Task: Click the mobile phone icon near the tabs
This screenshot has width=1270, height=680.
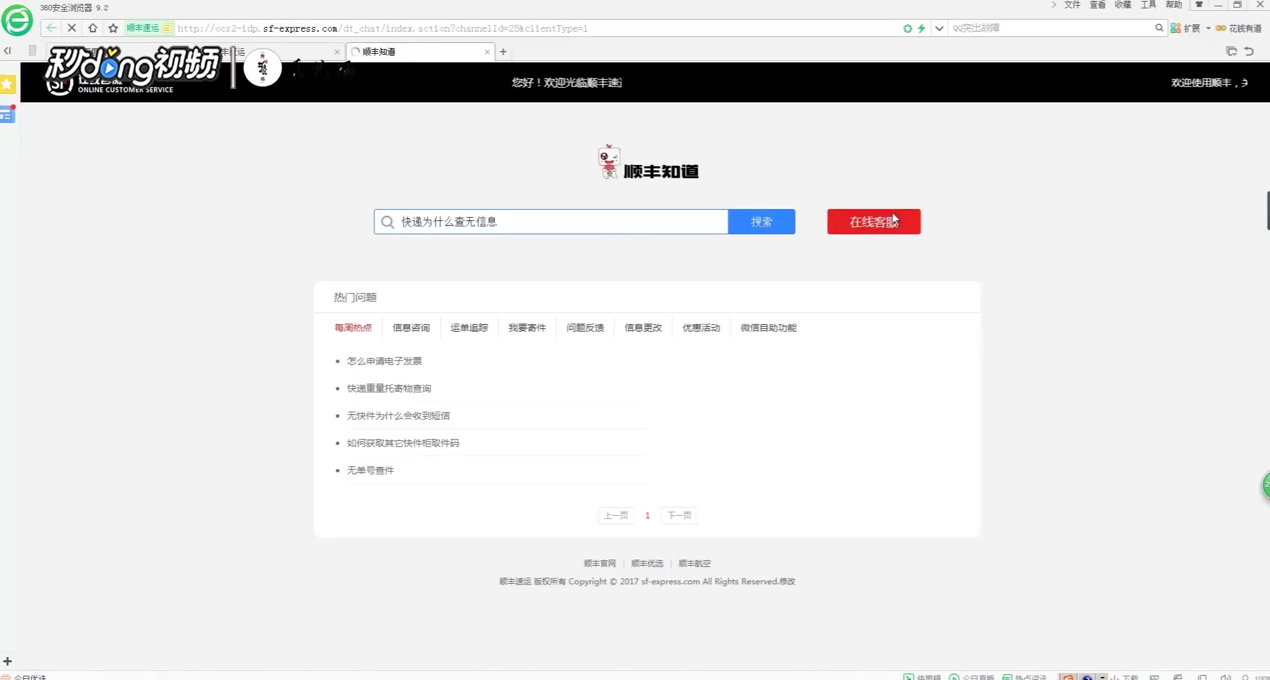Action: click(32, 51)
